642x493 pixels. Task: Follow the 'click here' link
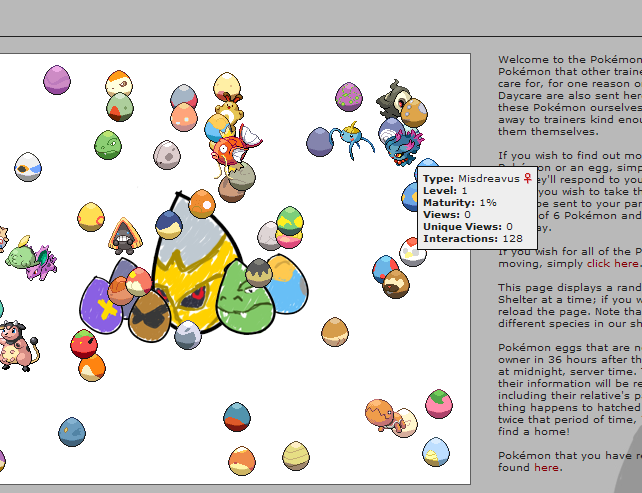click(x=612, y=263)
